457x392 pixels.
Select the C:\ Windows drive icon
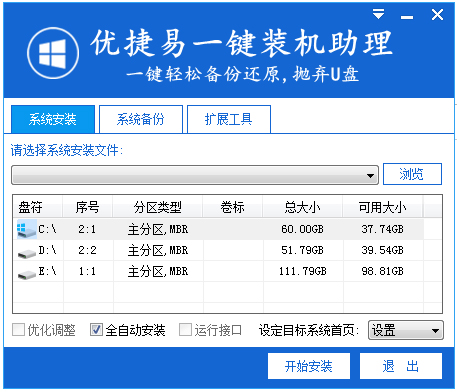[26, 229]
